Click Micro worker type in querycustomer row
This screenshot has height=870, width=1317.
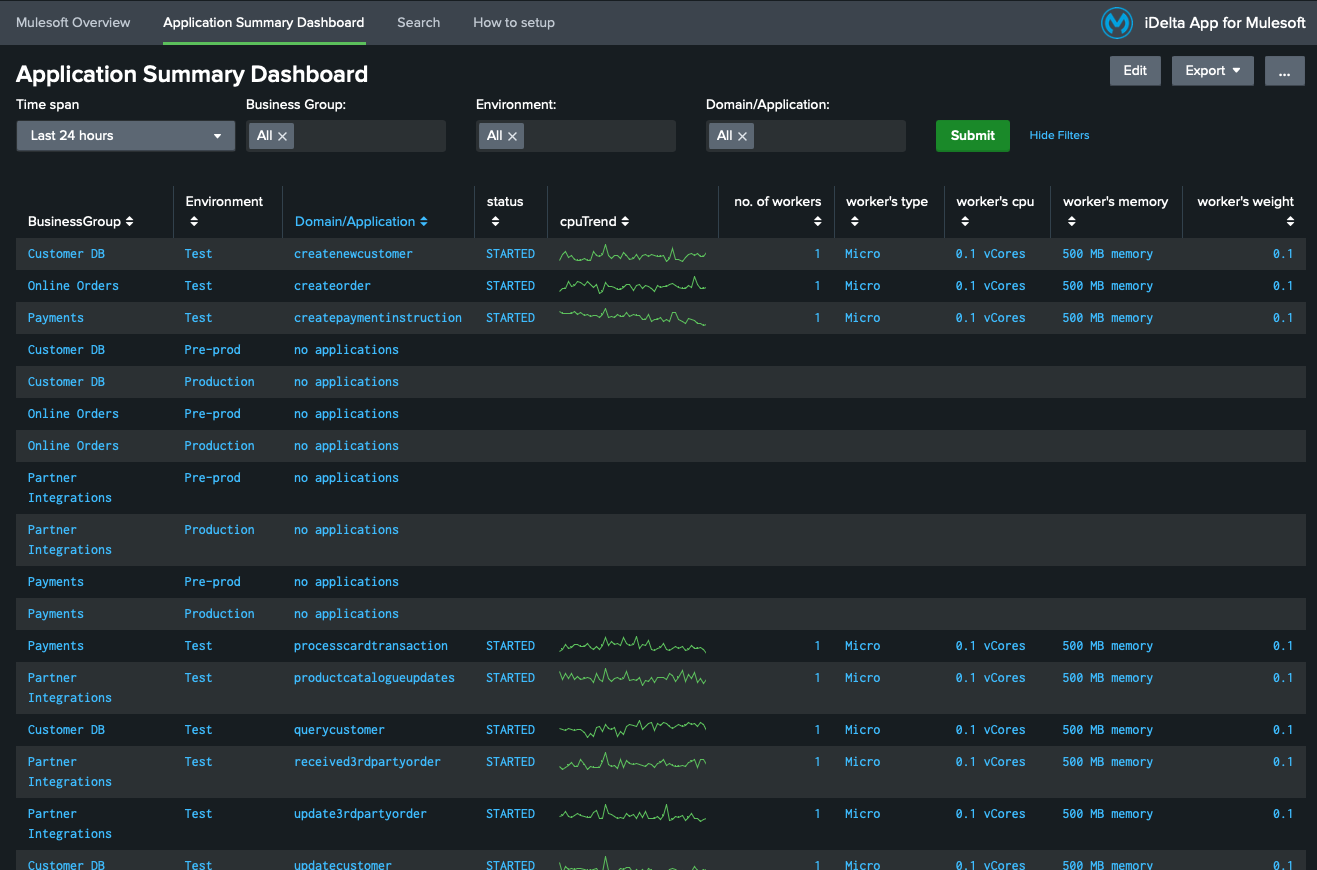tap(862, 730)
